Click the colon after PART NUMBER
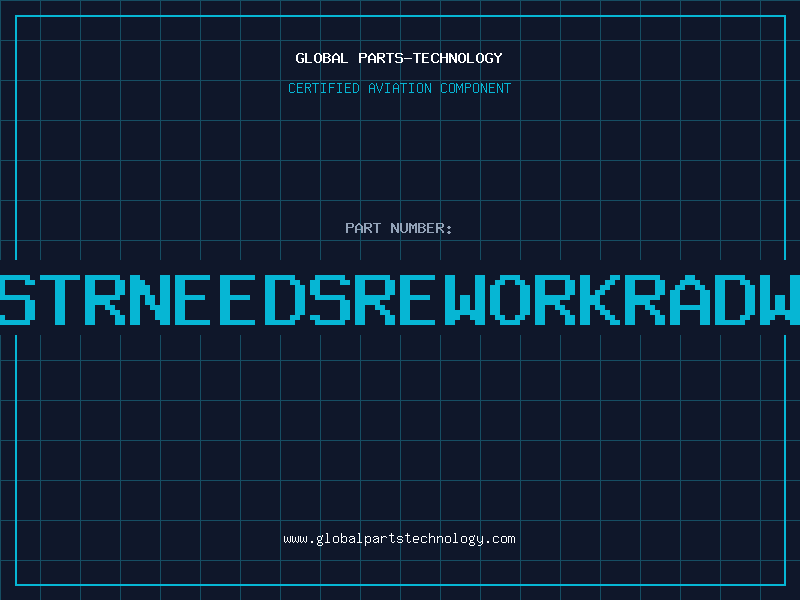The width and height of the screenshot is (800, 600). tap(449, 230)
